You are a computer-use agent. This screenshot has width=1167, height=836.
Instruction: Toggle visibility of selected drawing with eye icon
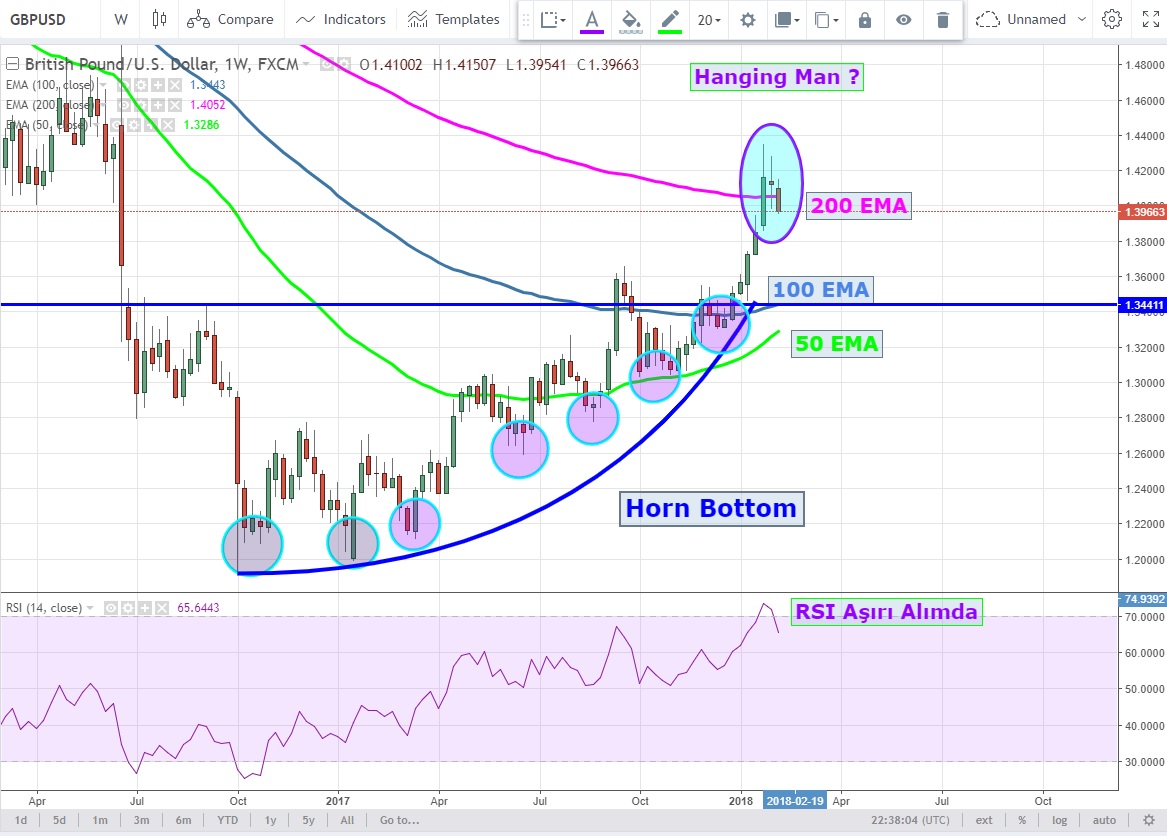(x=904, y=20)
